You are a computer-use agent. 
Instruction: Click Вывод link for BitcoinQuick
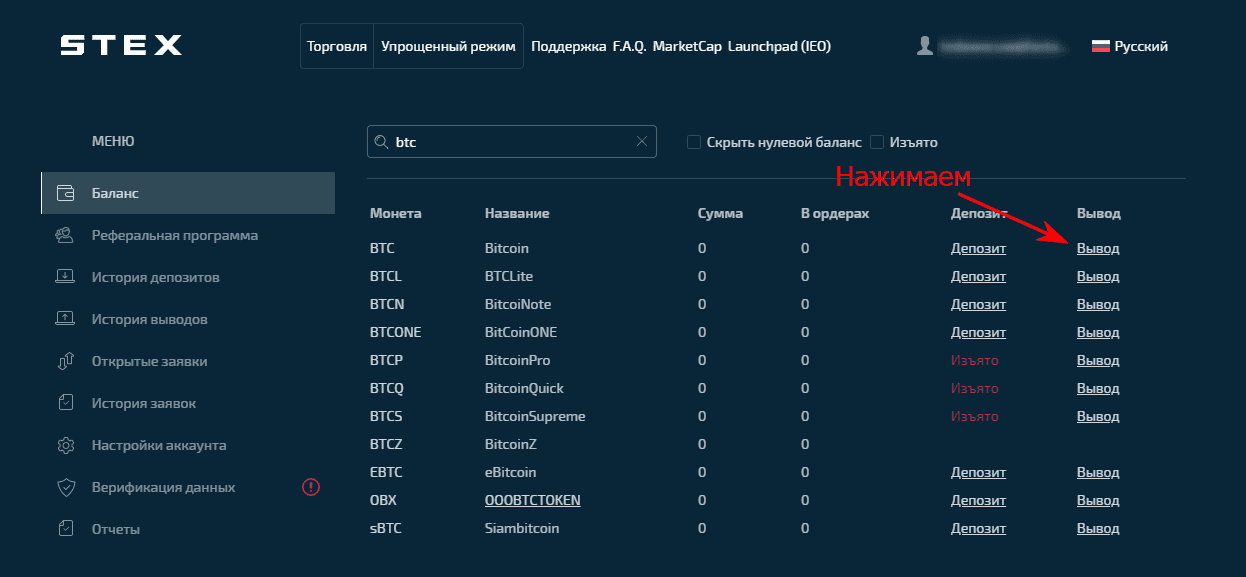click(x=1098, y=388)
